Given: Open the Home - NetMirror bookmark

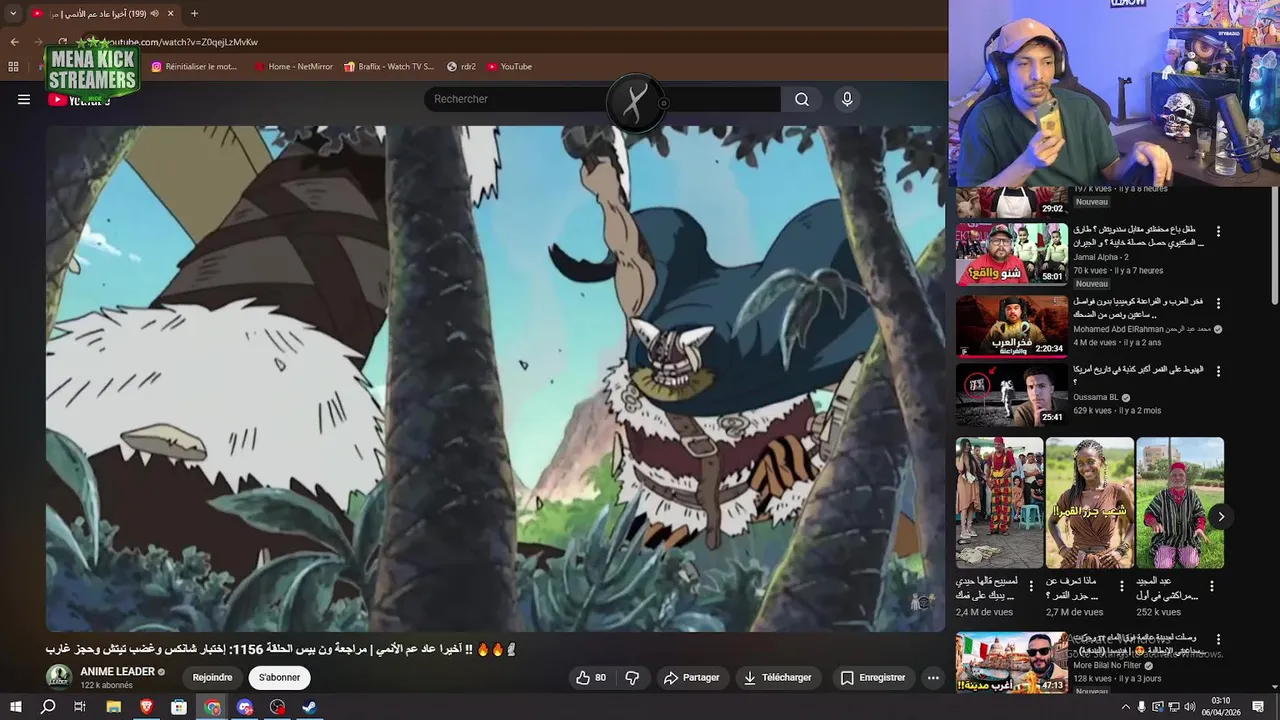Looking at the screenshot, I should [293, 67].
